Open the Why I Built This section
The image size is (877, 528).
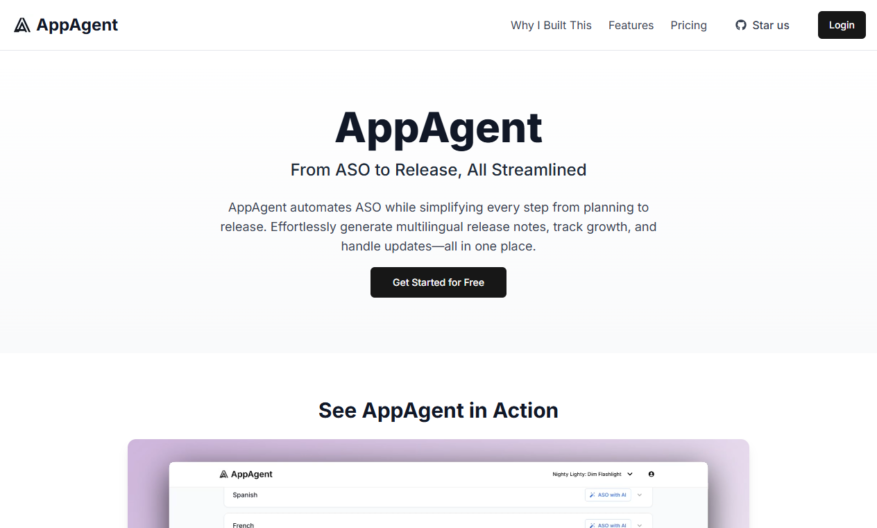(x=551, y=25)
